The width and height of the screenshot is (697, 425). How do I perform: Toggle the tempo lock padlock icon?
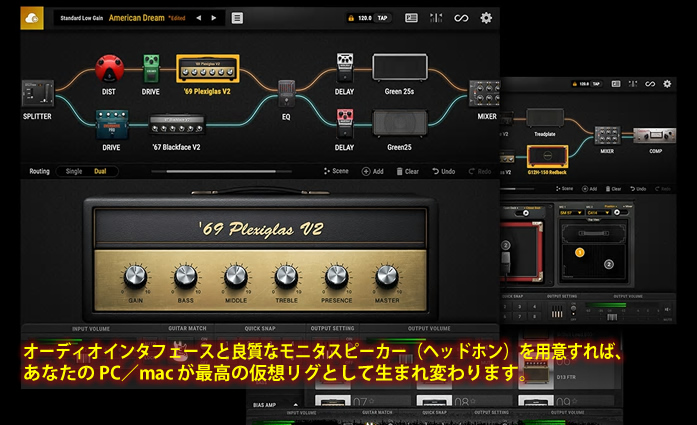(x=351, y=18)
